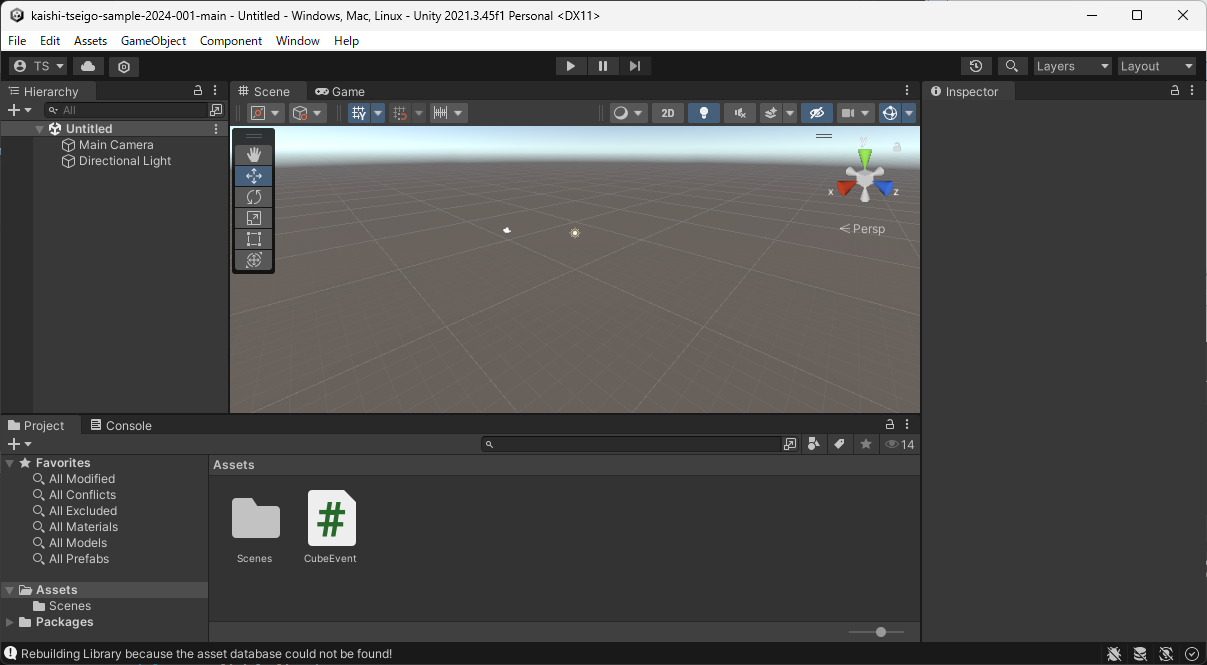Open handle rotation global/local dropdown

click(x=308, y=113)
